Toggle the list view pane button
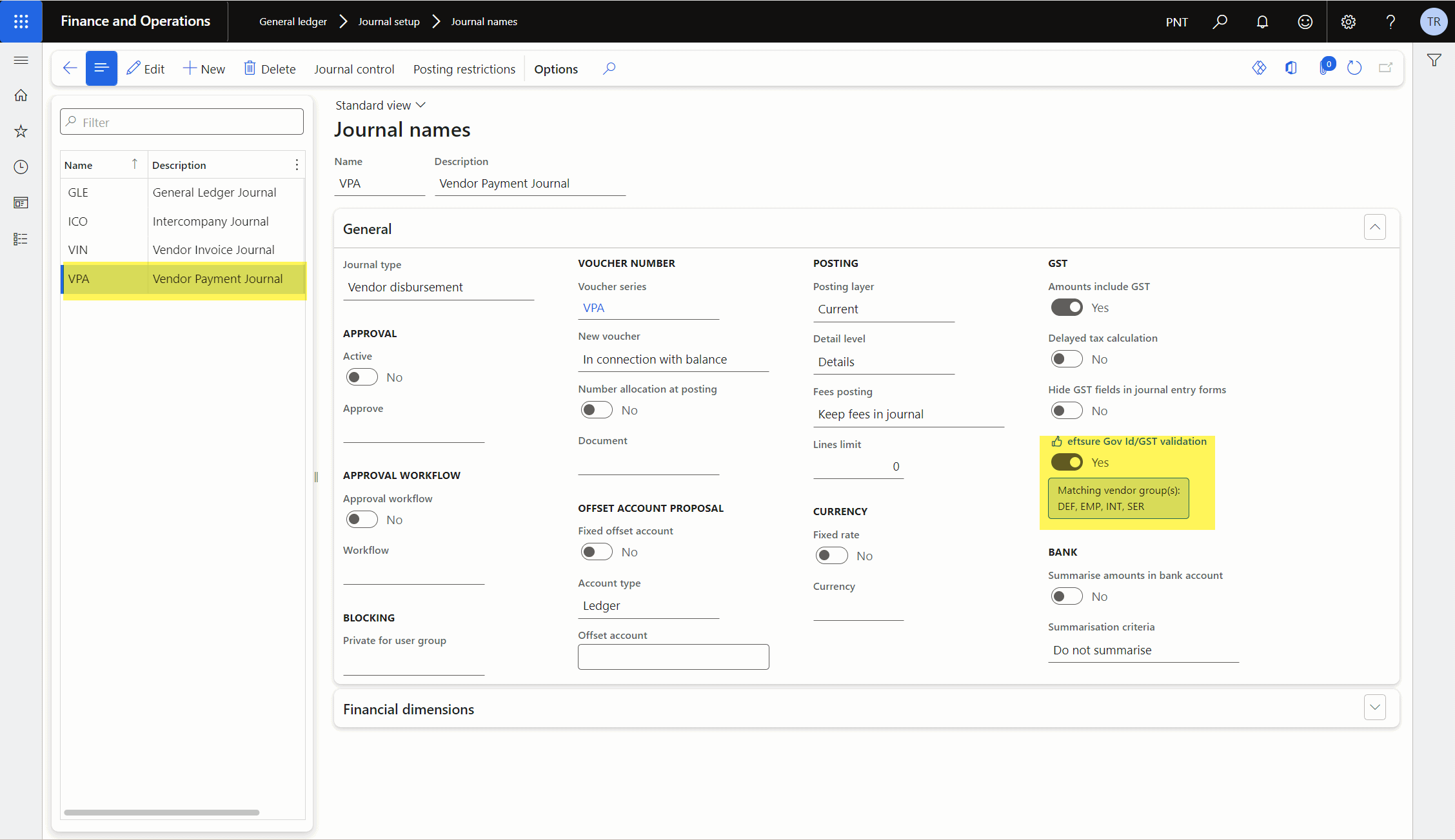Screen dimensions: 1455x840 pos(101,68)
